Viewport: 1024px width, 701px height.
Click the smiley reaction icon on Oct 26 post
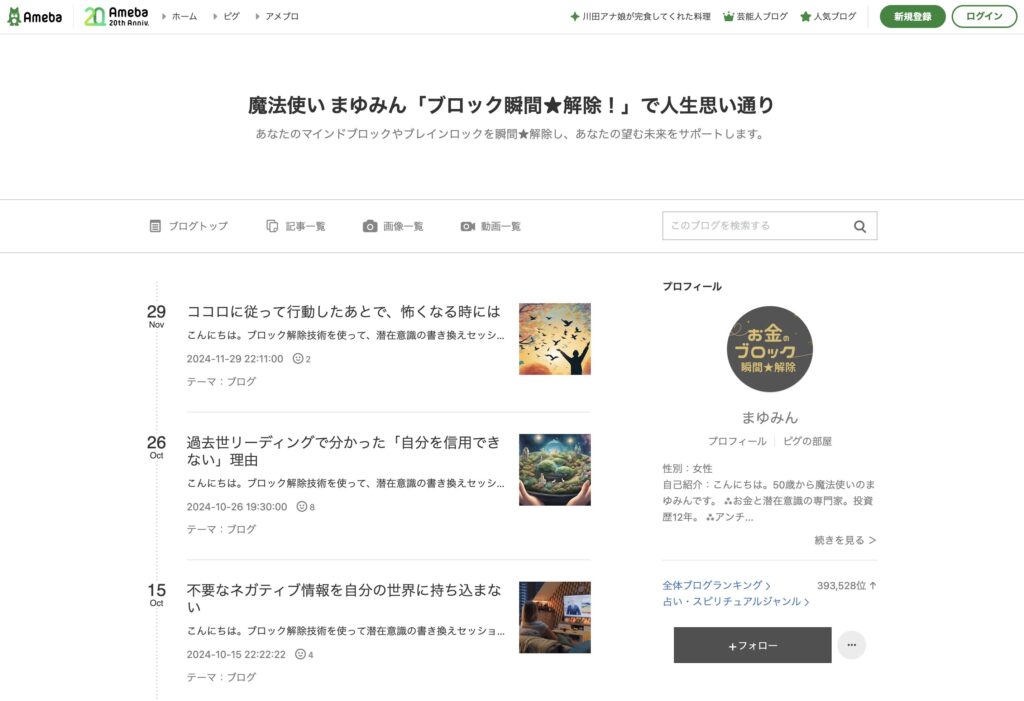(x=302, y=506)
